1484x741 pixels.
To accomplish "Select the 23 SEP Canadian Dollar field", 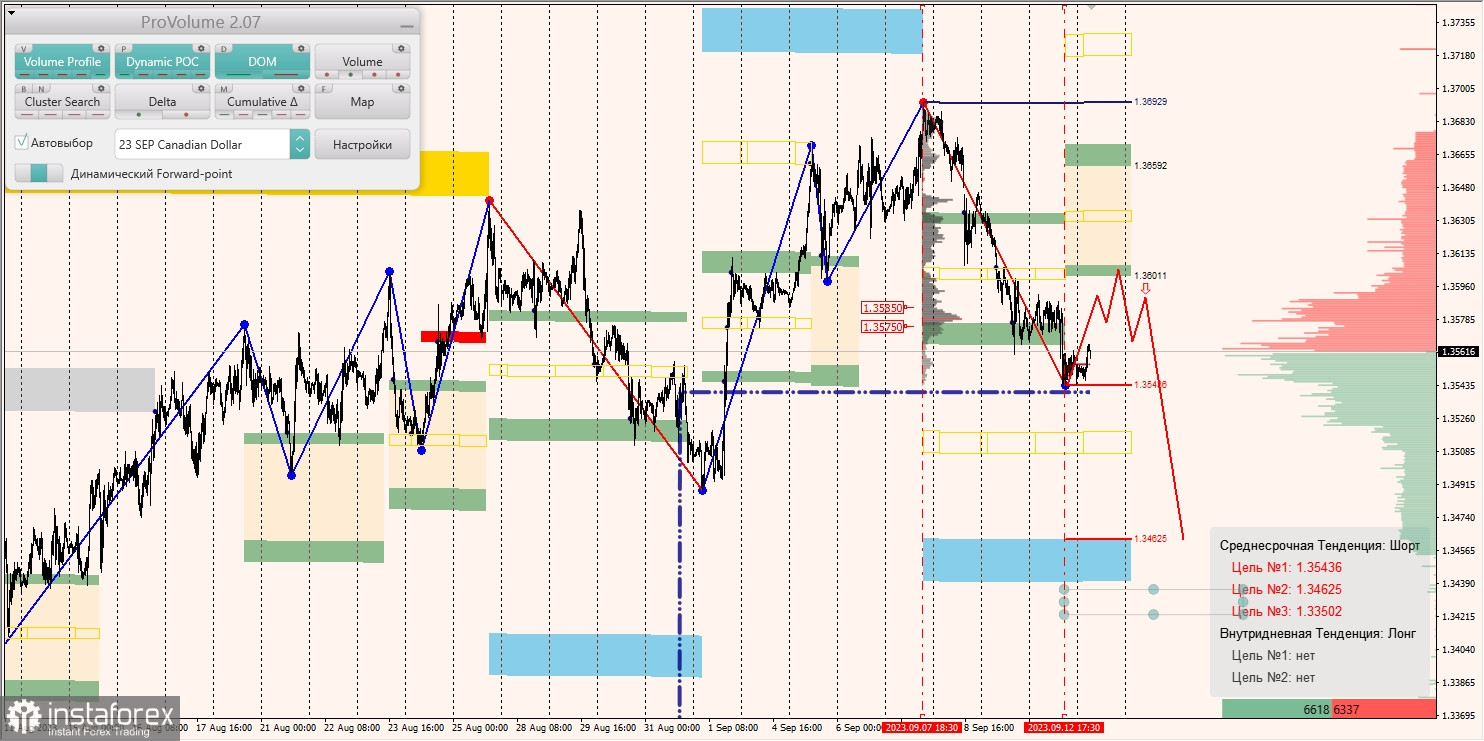I will coord(202,144).
